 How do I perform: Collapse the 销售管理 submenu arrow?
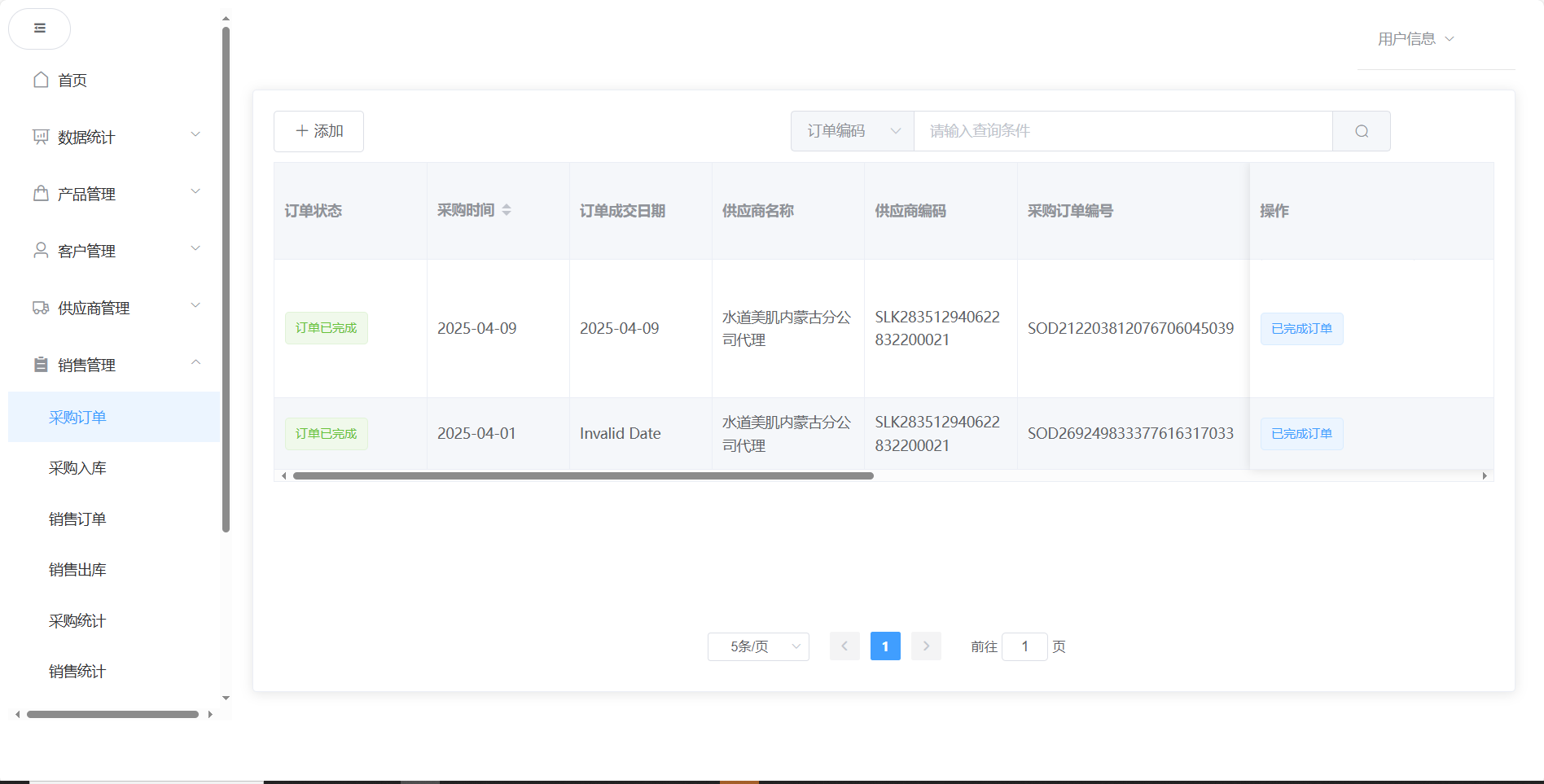pos(195,363)
